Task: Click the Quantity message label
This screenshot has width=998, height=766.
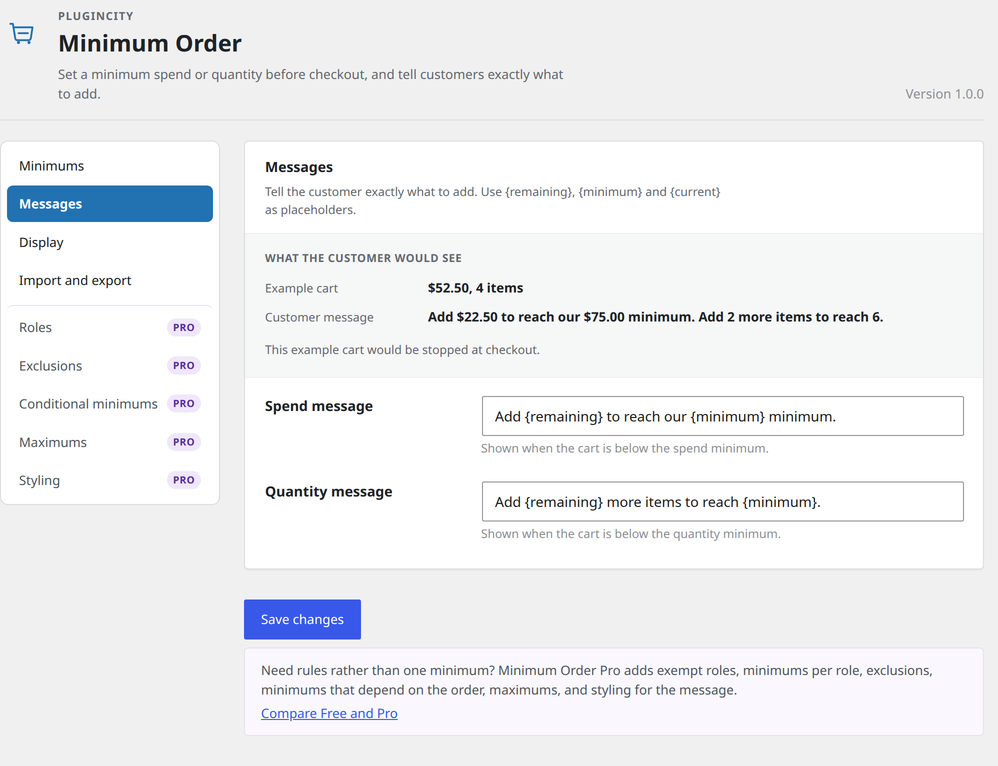Action: point(328,492)
